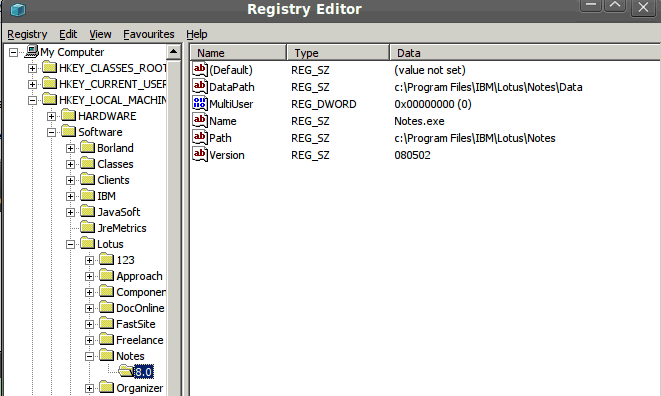
Task: Click the IBM folder icon
Action: click(88, 196)
